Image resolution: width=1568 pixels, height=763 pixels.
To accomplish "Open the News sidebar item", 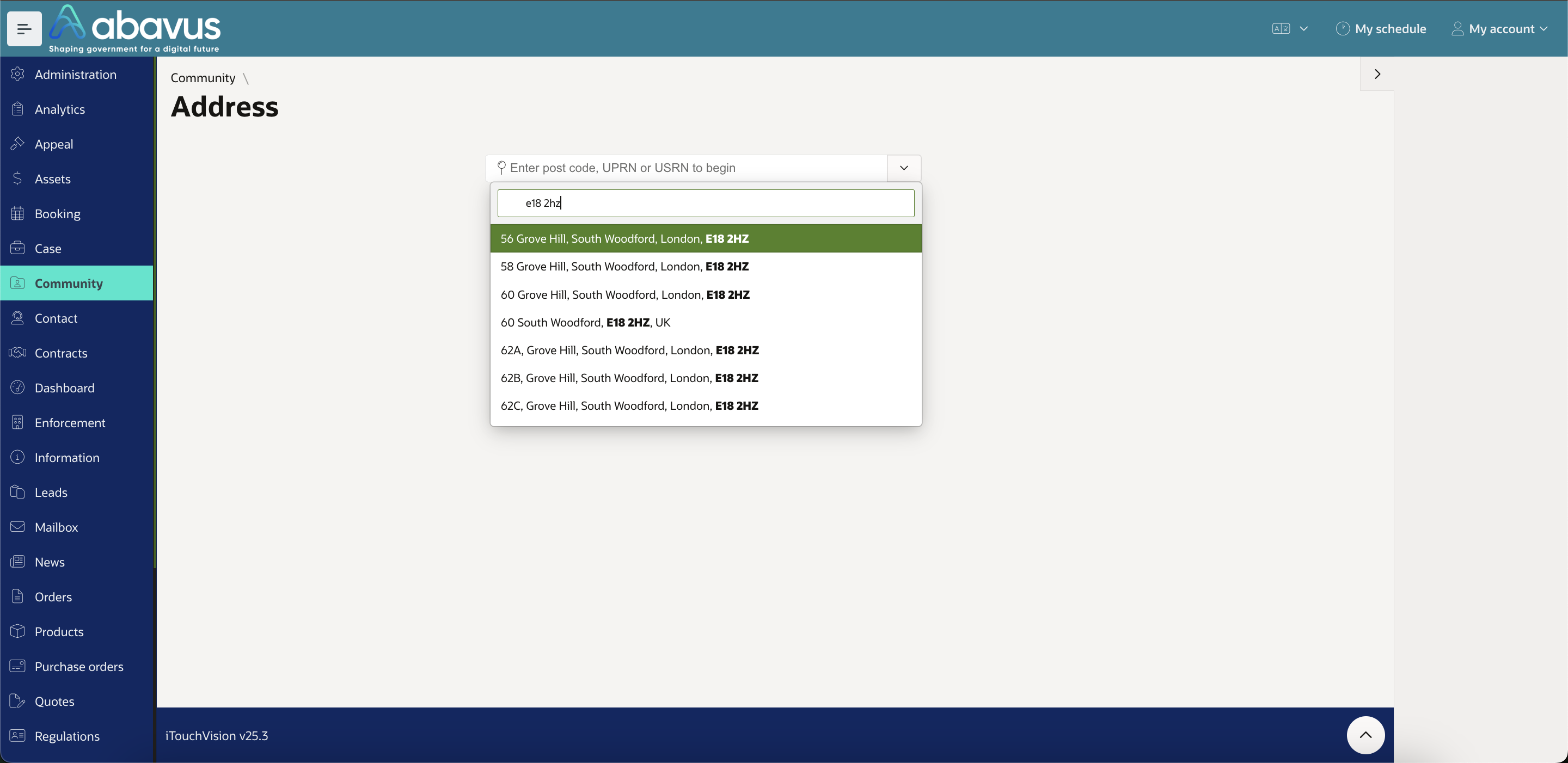I will [x=77, y=562].
